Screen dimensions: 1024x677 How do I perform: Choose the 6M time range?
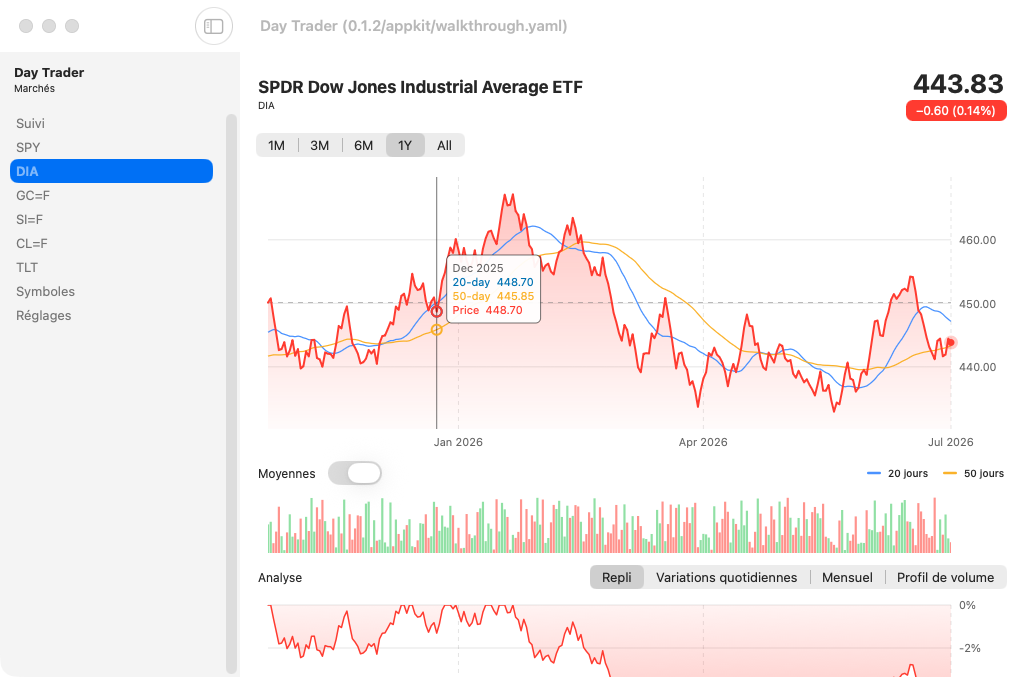click(x=364, y=146)
